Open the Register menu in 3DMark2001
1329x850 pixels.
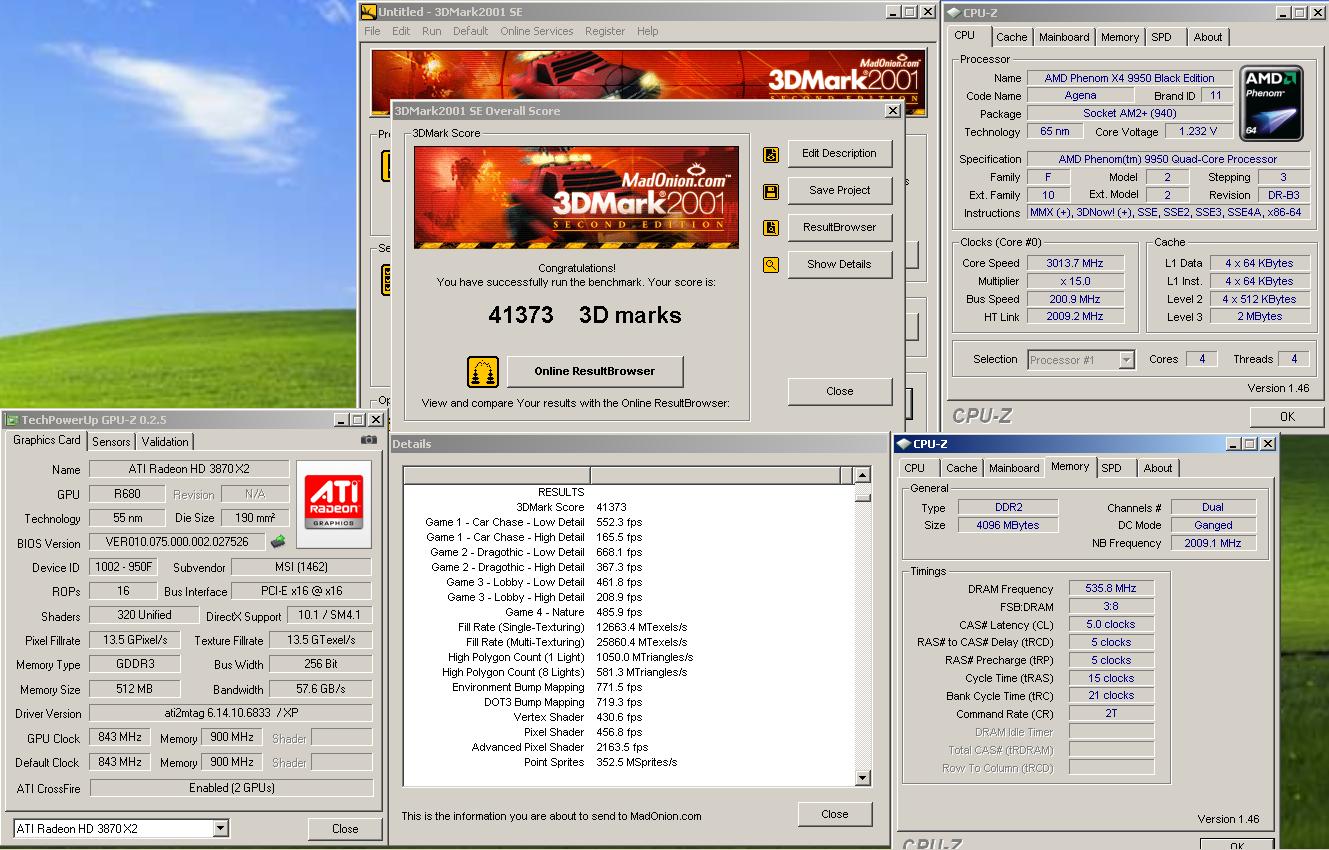pos(605,31)
